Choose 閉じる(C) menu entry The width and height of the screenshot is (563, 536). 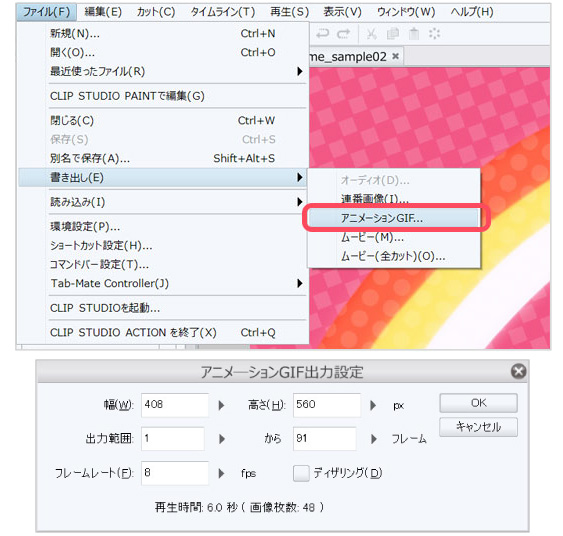click(163, 121)
